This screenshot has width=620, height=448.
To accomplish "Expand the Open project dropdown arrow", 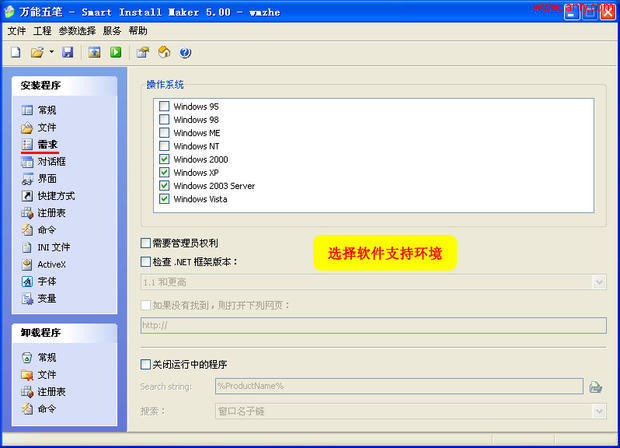I will pos(51,52).
